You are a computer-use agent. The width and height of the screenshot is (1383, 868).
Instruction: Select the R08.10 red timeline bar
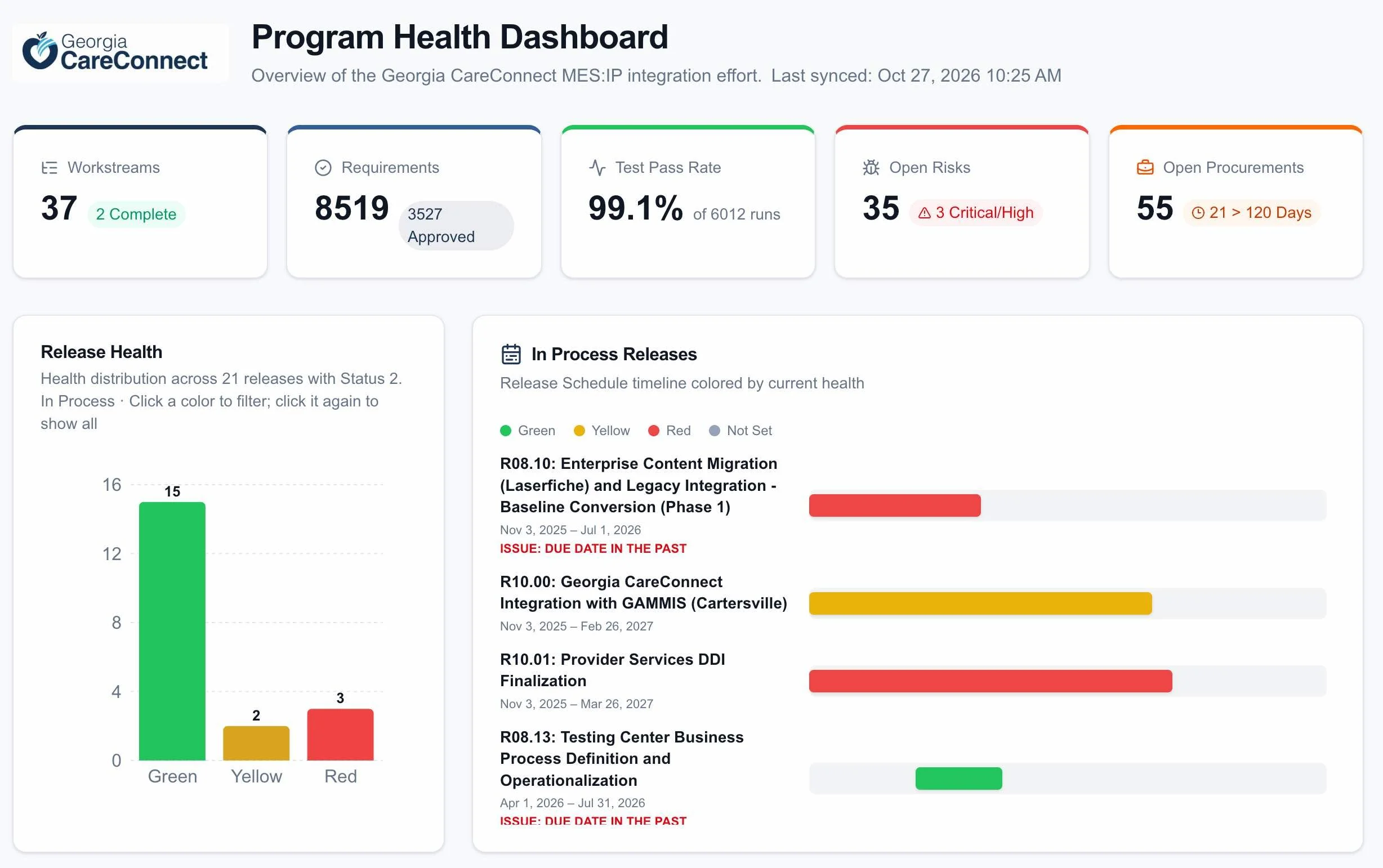coord(894,505)
